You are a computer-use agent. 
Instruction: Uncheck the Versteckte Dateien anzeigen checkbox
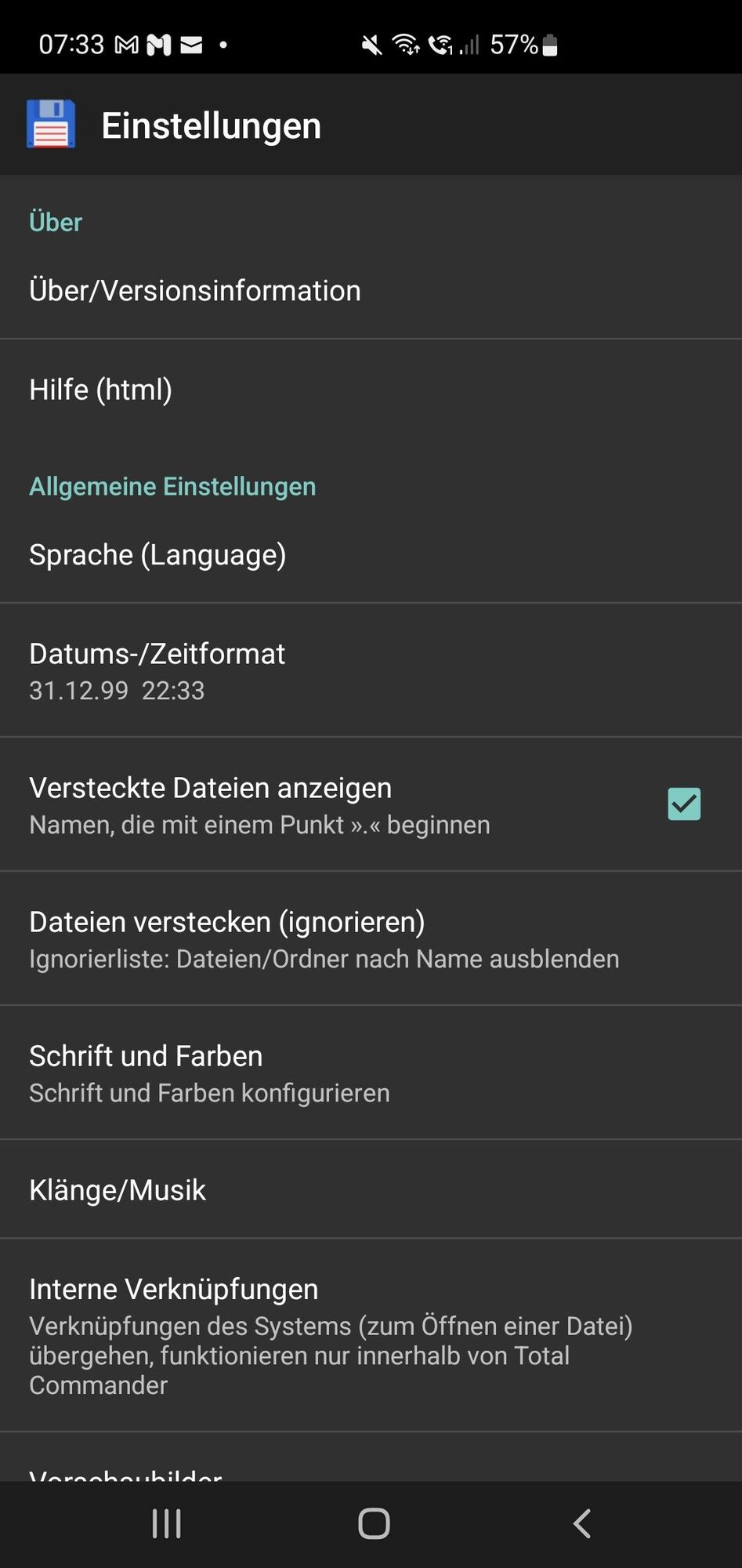(x=684, y=804)
